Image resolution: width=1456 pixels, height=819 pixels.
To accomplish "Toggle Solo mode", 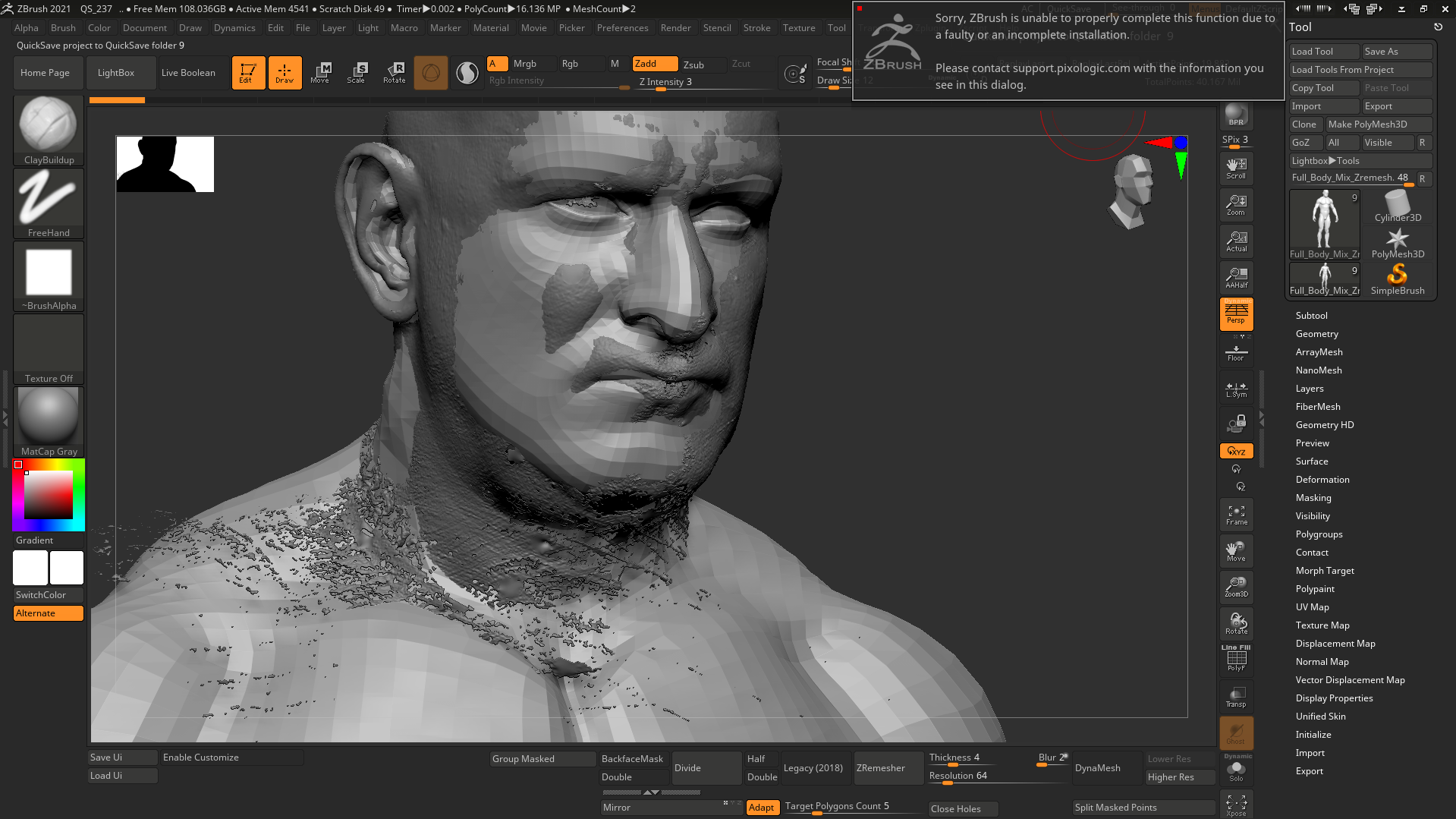I will point(1236,770).
